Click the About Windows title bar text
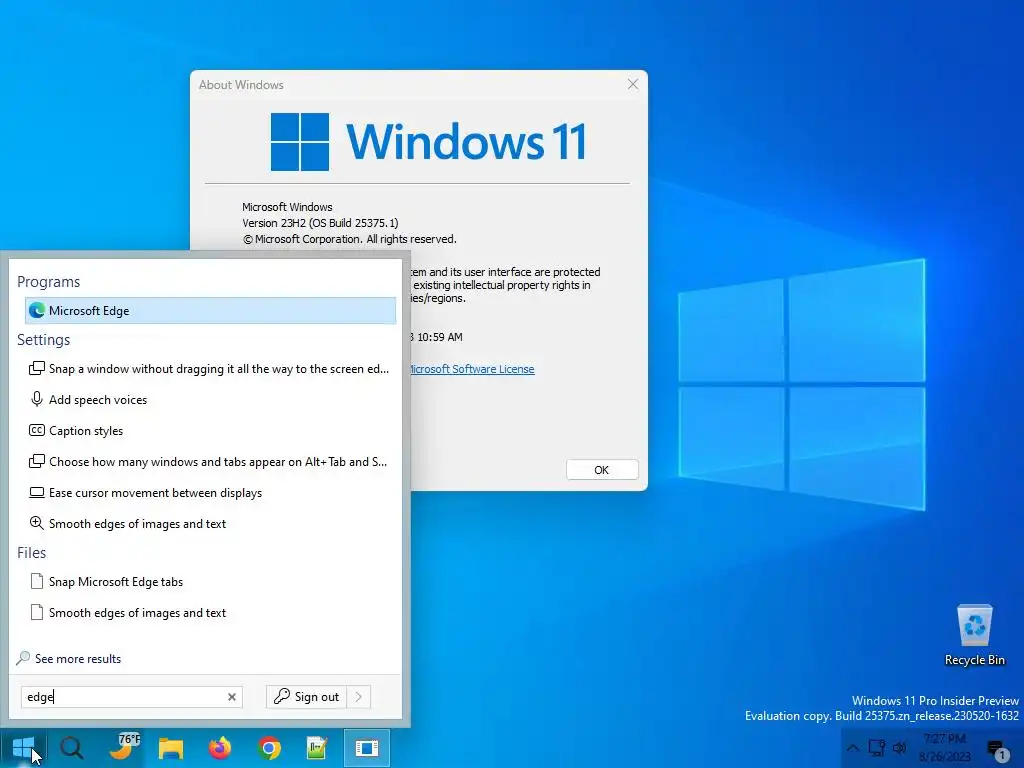This screenshot has width=1024, height=768. tap(241, 85)
